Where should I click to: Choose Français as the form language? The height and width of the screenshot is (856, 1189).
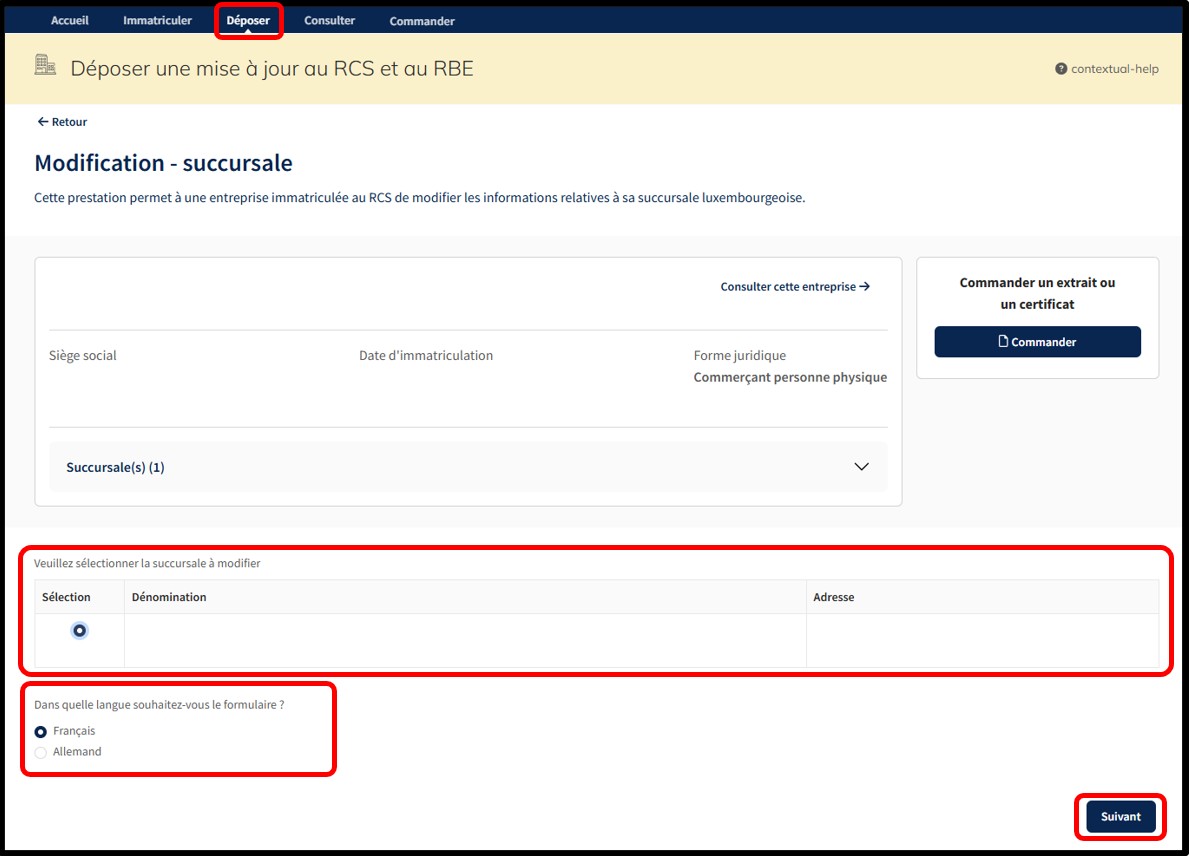(x=41, y=732)
